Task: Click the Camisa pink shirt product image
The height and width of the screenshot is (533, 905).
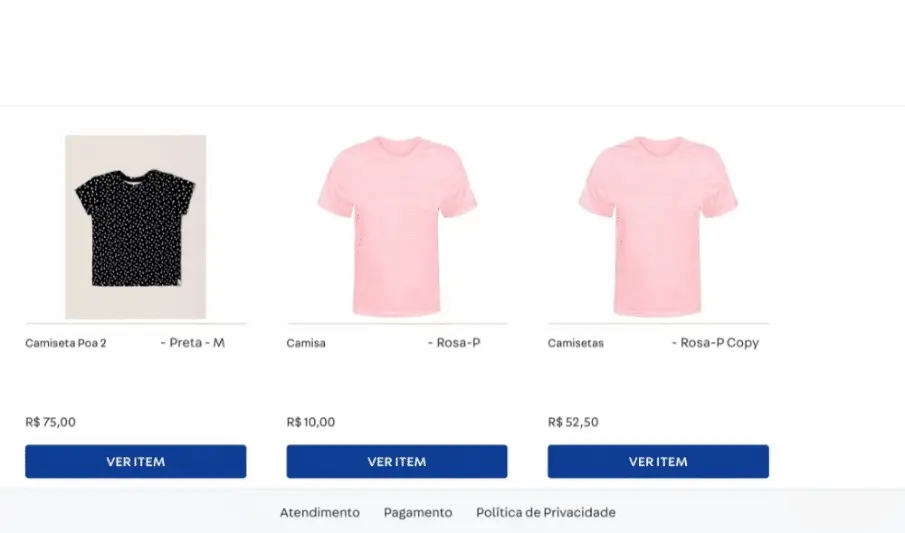Action: (397, 227)
